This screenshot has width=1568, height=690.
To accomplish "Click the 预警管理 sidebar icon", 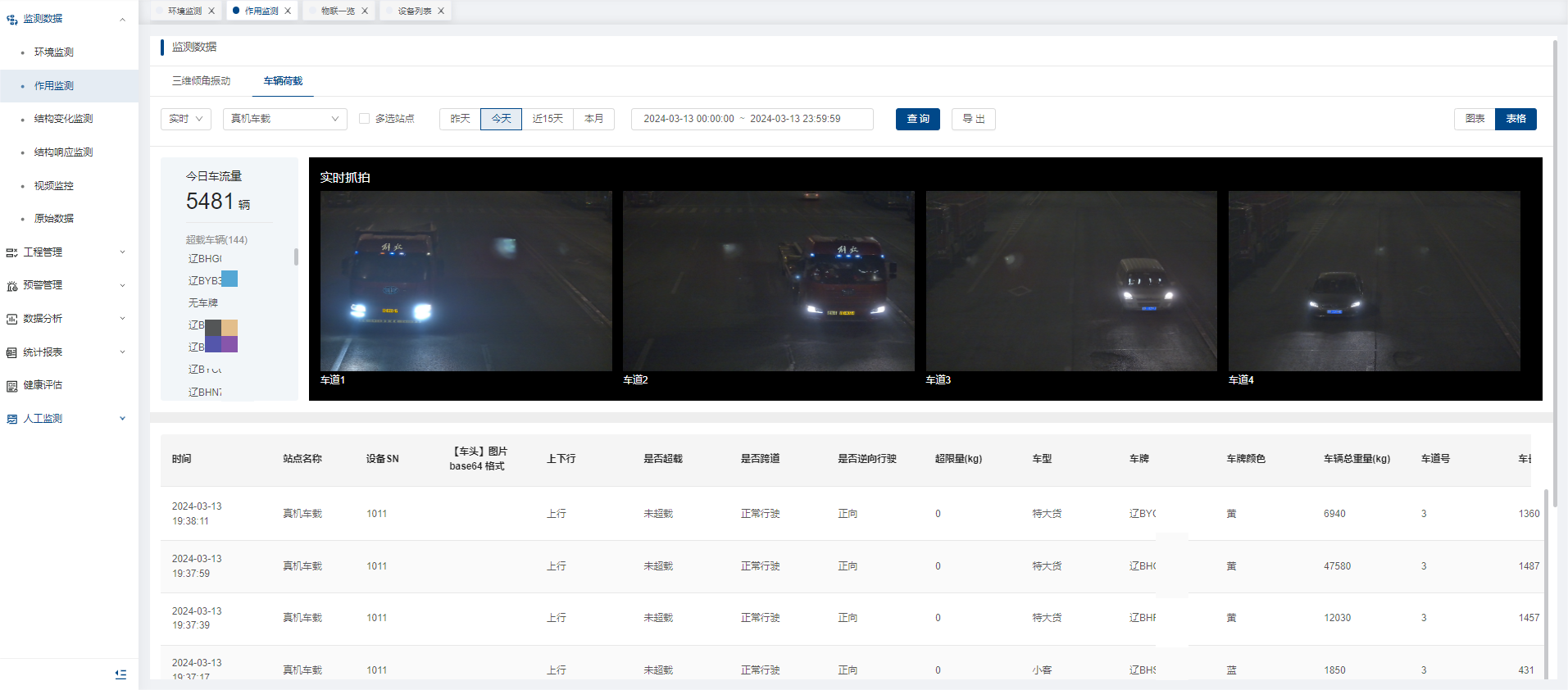I will click(x=11, y=286).
